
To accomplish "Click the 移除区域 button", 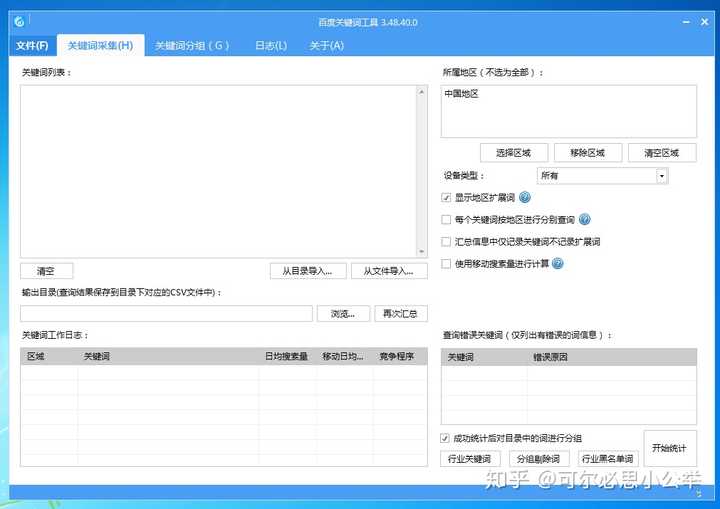I will point(588,153).
